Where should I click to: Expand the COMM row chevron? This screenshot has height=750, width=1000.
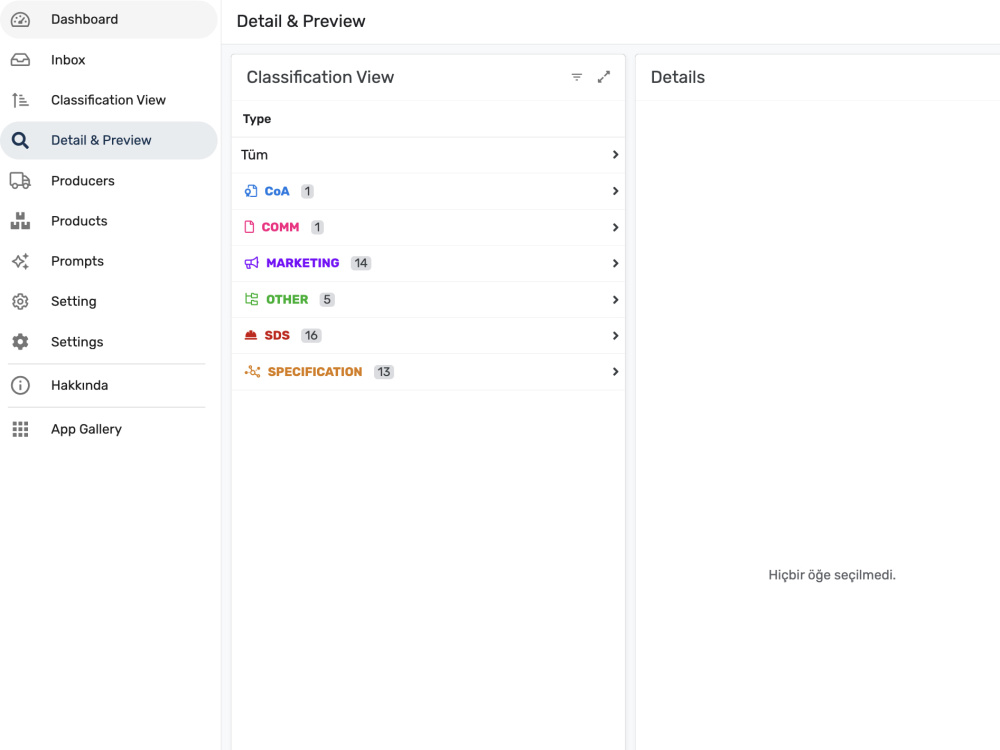click(x=615, y=228)
